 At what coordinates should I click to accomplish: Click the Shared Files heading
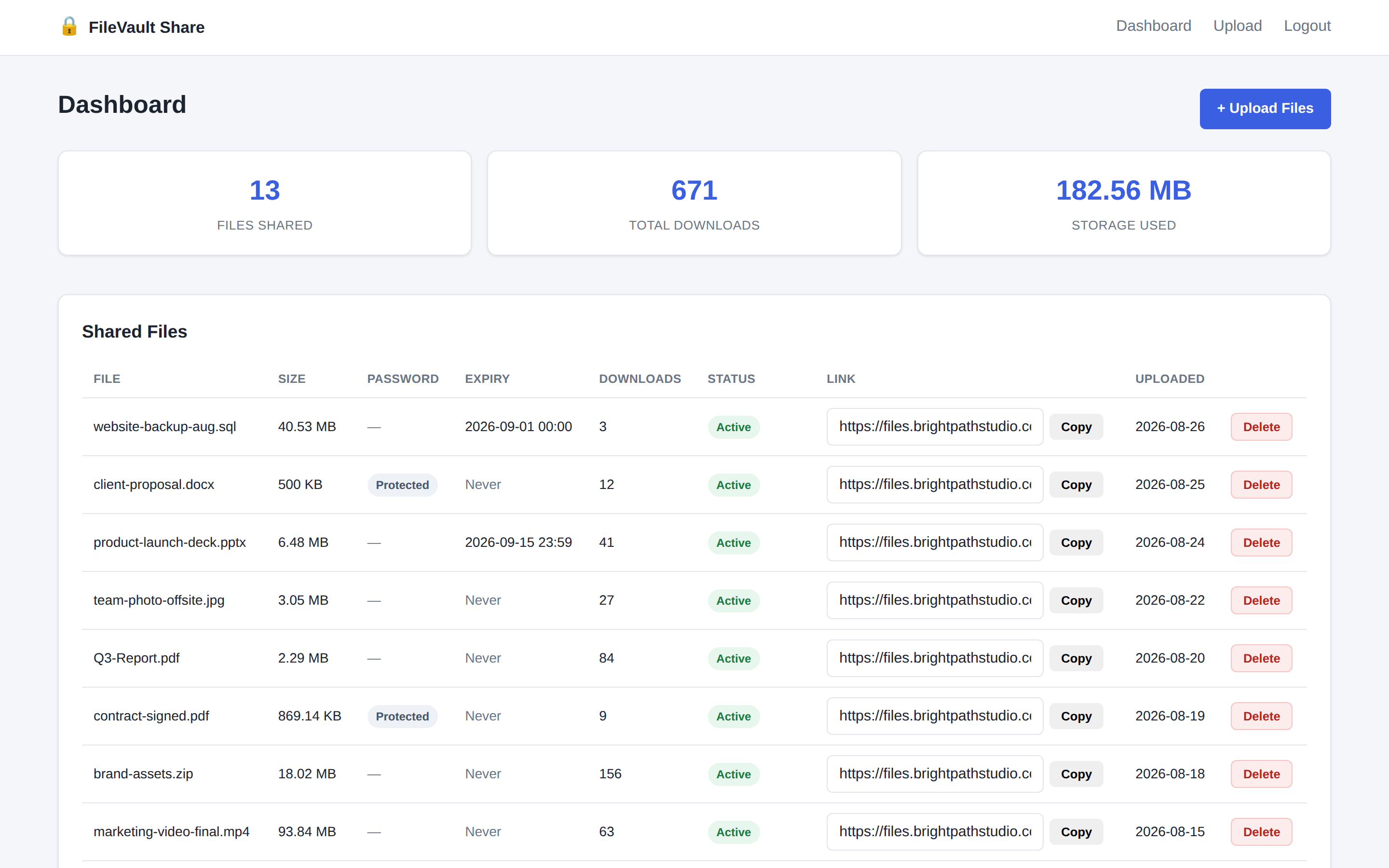(134, 332)
